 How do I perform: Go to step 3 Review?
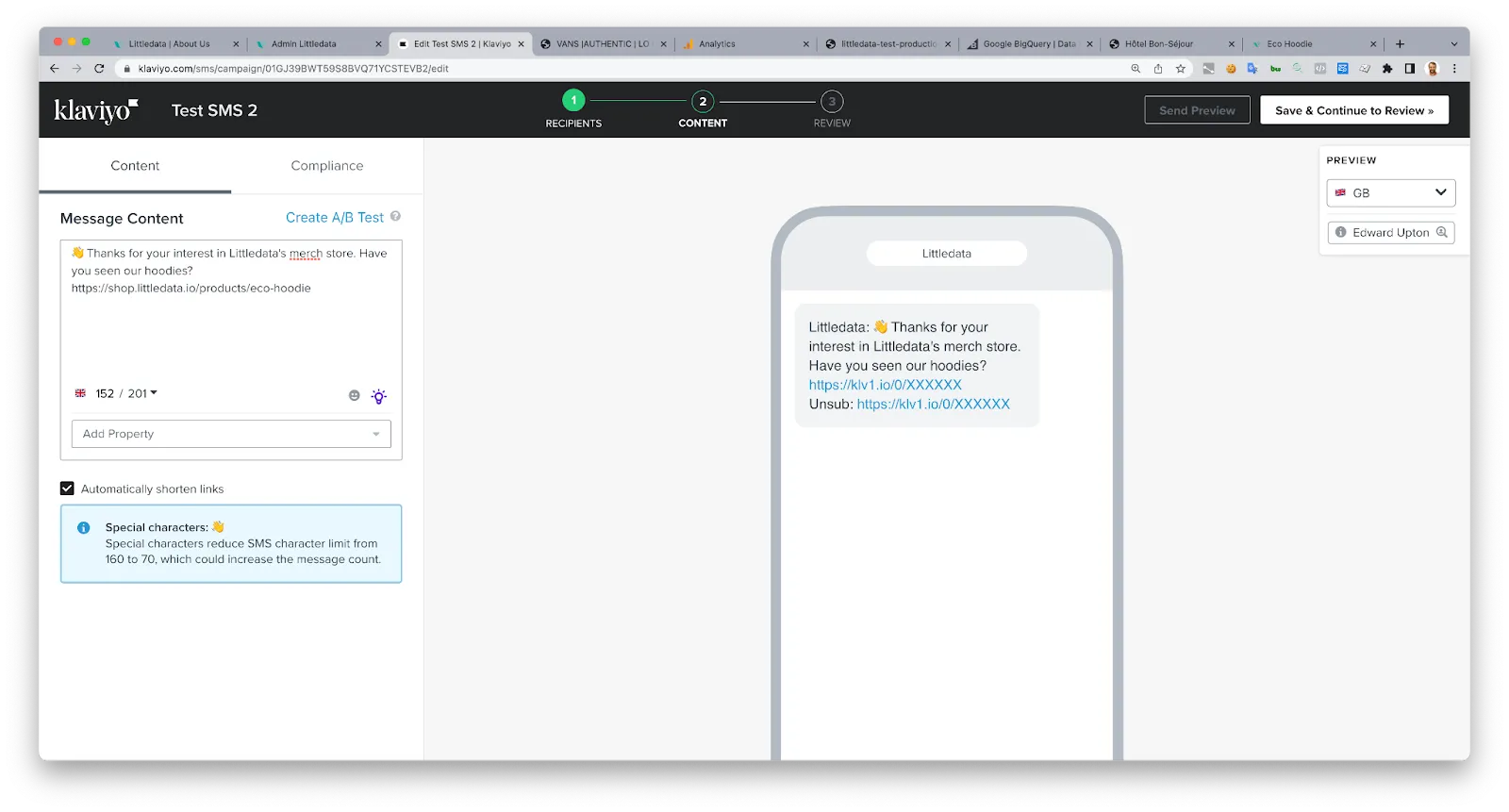832,108
